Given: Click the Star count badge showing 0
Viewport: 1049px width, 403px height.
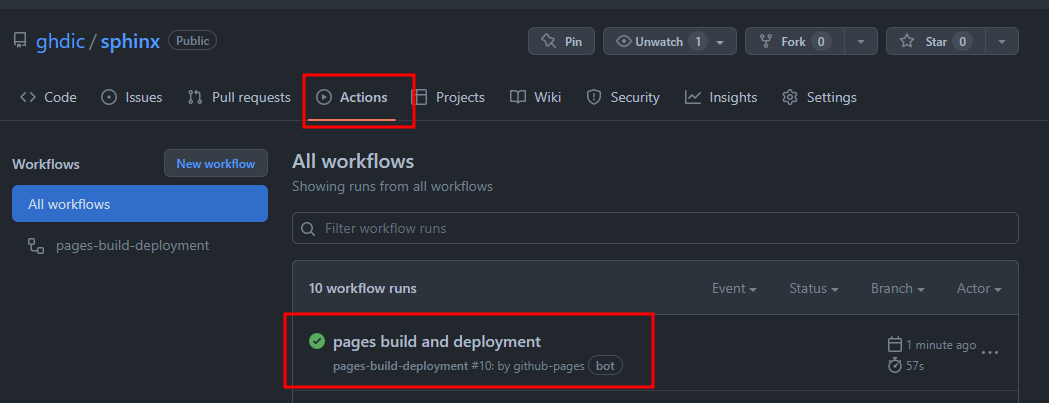Looking at the screenshot, I should 962,42.
